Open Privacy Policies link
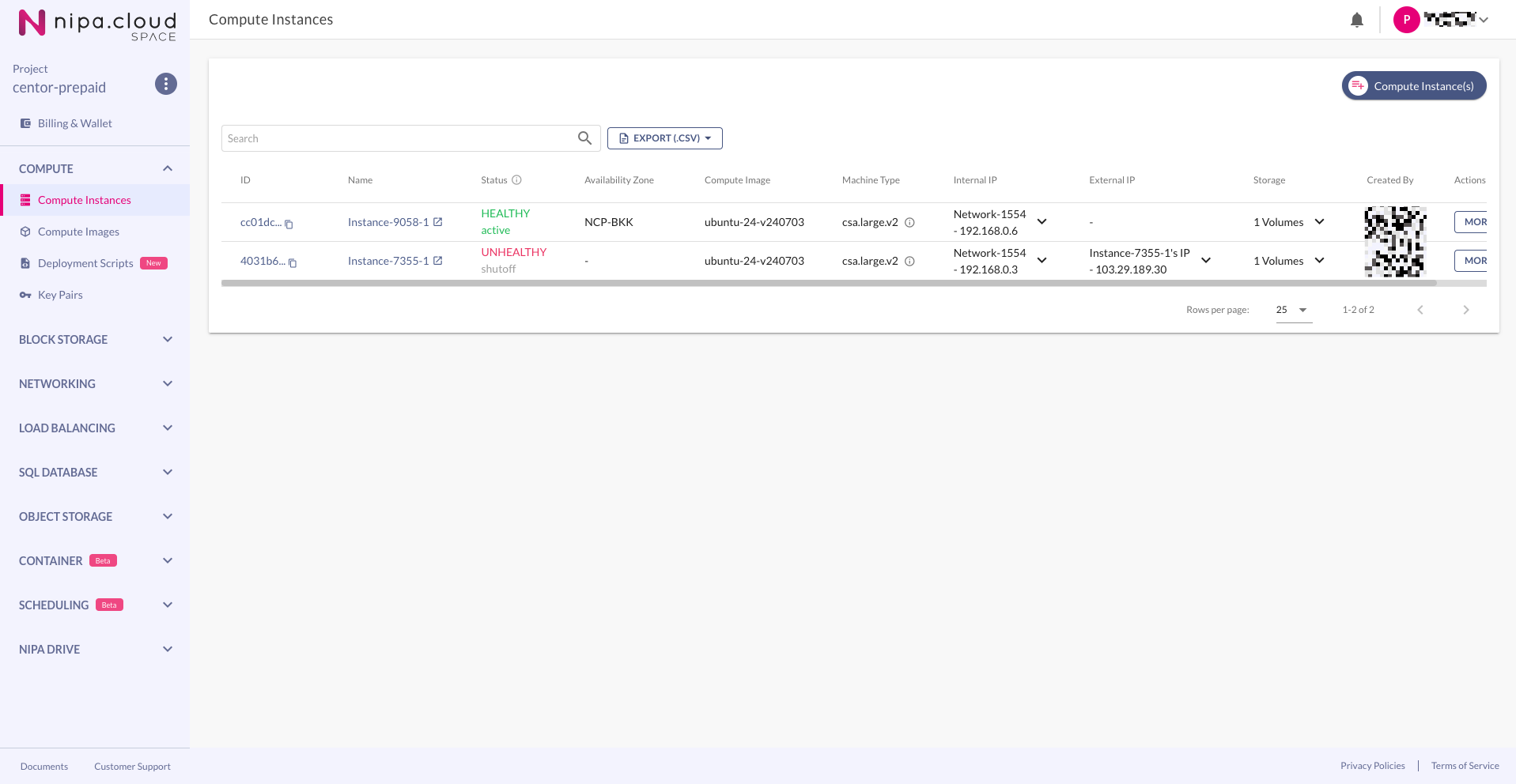 tap(1373, 766)
